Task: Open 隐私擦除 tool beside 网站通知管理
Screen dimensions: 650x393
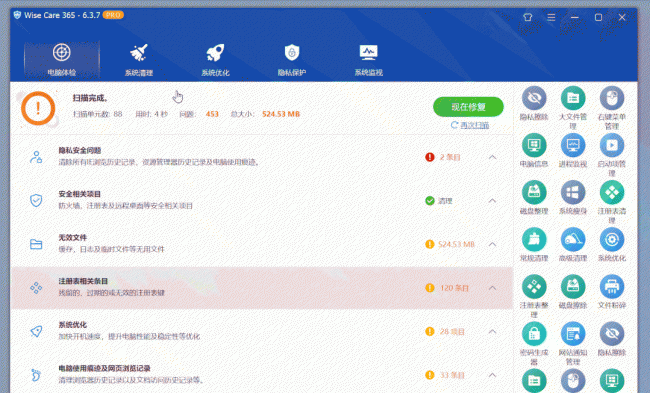Action: (611, 339)
